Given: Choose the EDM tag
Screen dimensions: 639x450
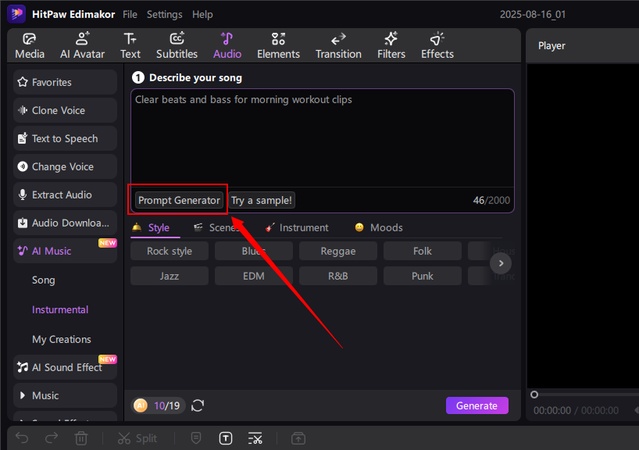Looking at the screenshot, I should tap(253, 276).
